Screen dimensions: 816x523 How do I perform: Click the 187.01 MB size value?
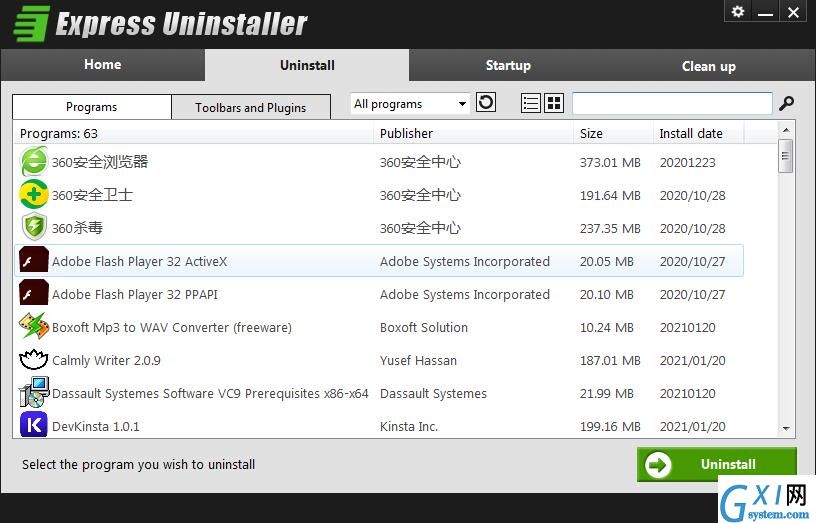point(610,360)
